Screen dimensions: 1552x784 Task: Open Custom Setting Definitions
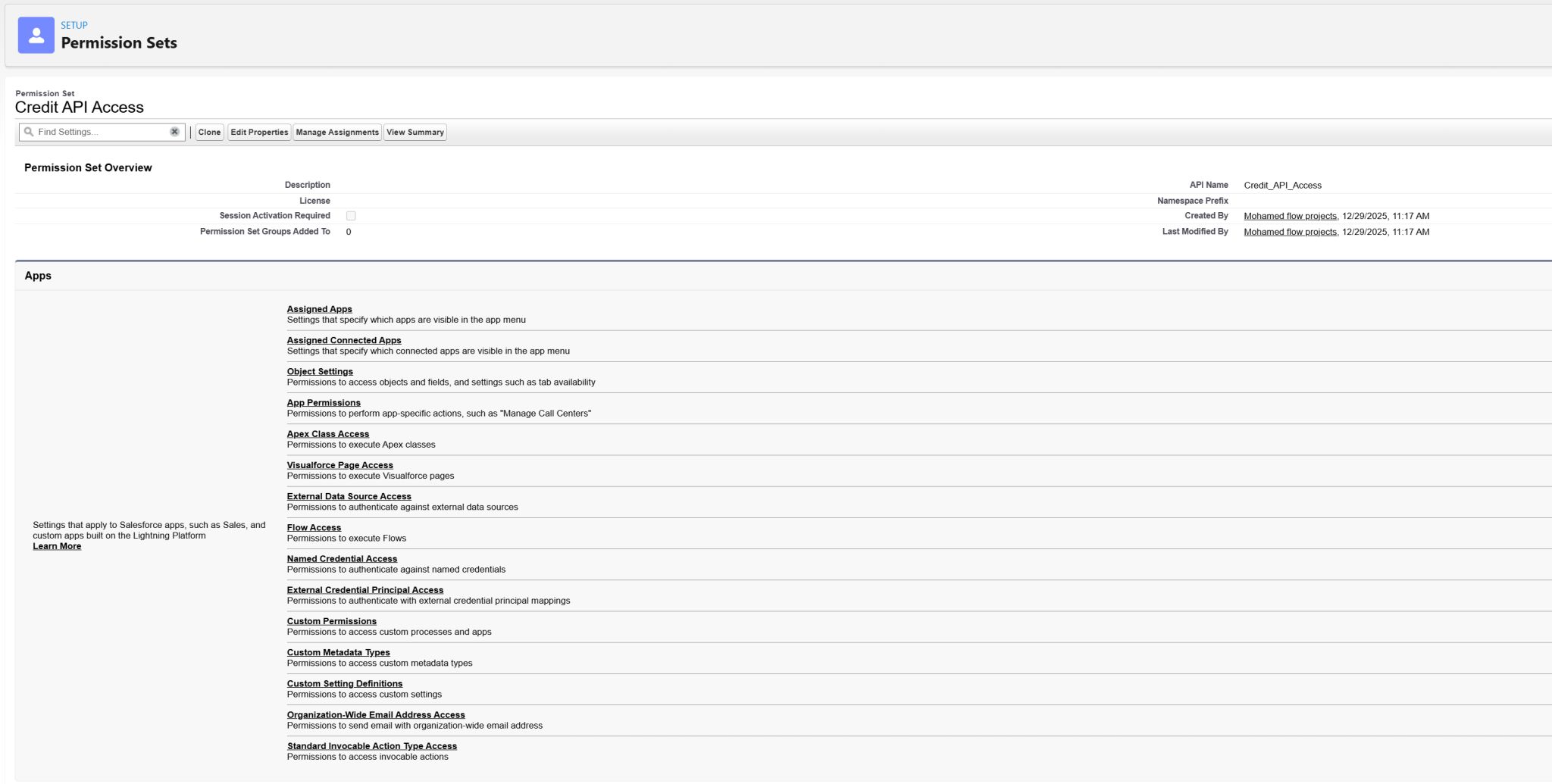pyautogui.click(x=345, y=683)
